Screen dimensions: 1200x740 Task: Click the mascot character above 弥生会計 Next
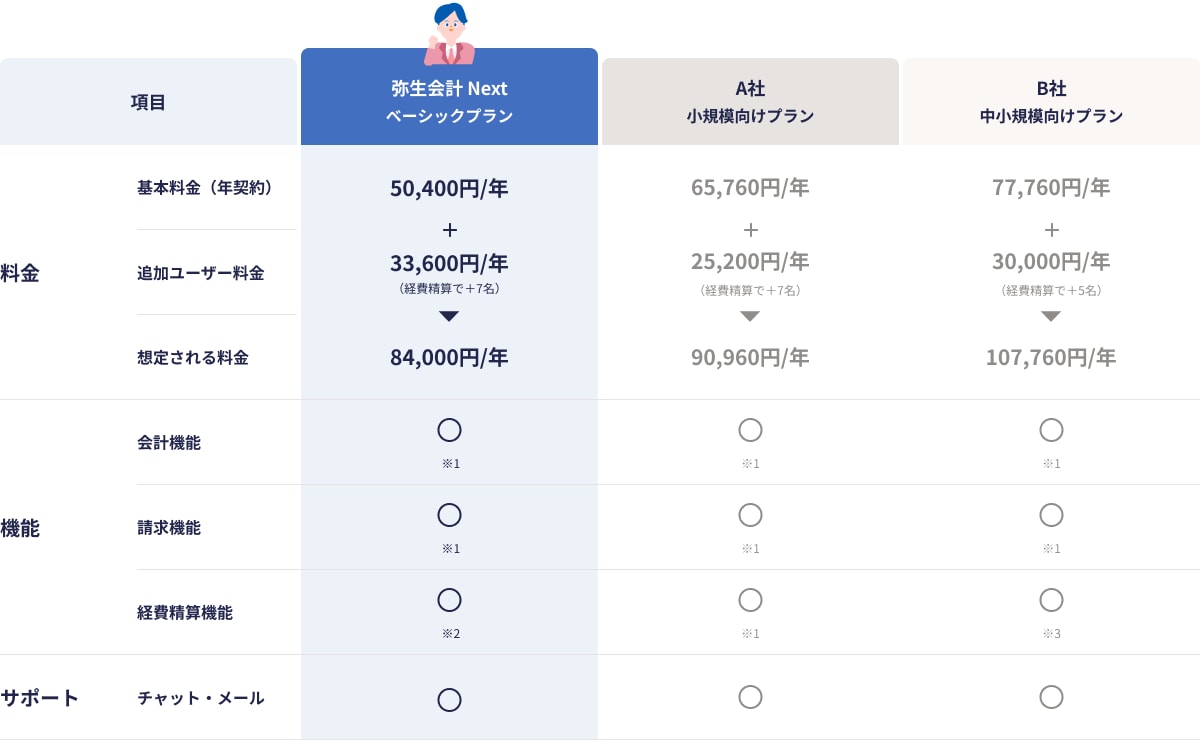click(x=450, y=34)
